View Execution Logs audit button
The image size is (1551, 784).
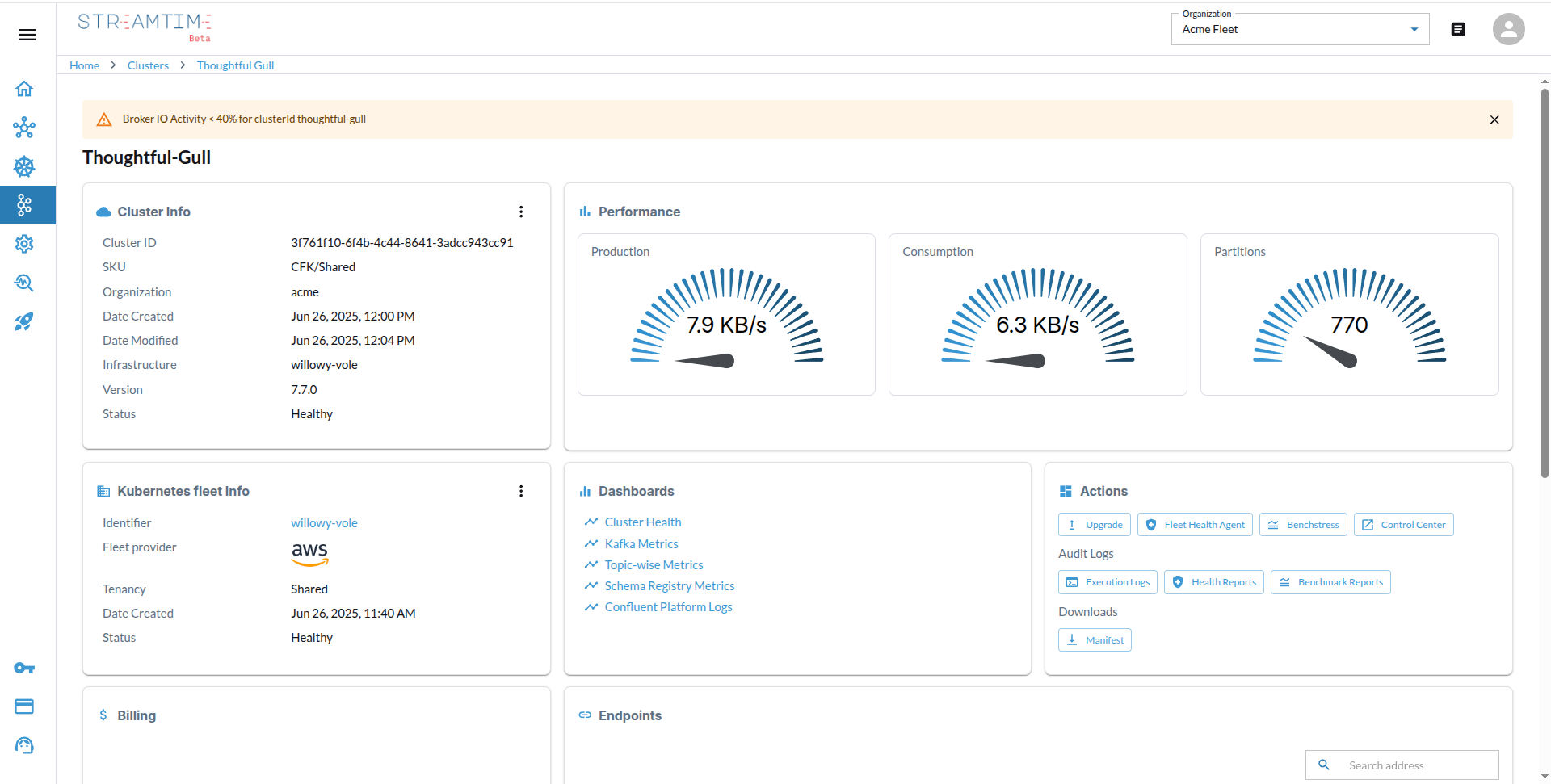tap(1108, 582)
